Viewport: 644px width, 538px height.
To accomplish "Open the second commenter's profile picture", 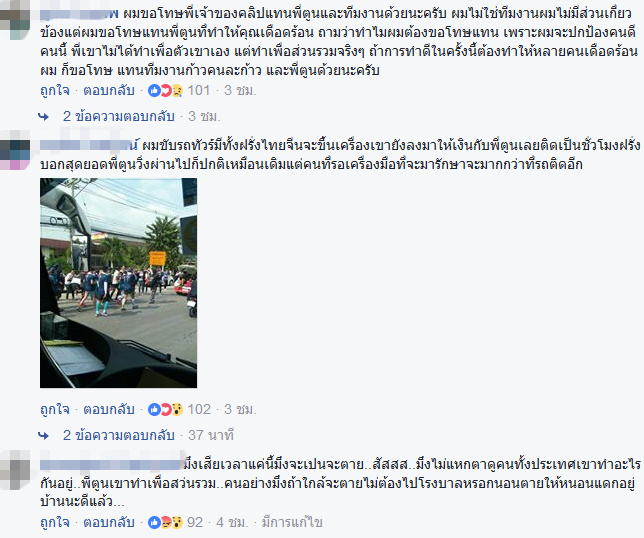I will [x=15, y=150].
